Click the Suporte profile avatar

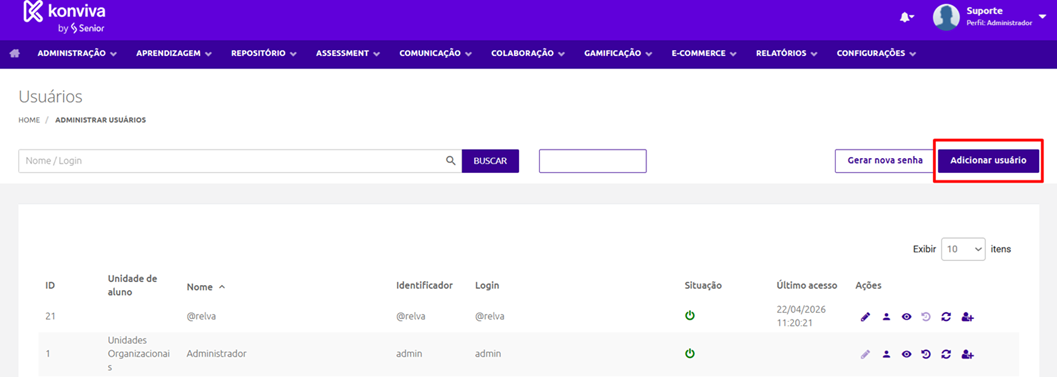(946, 18)
